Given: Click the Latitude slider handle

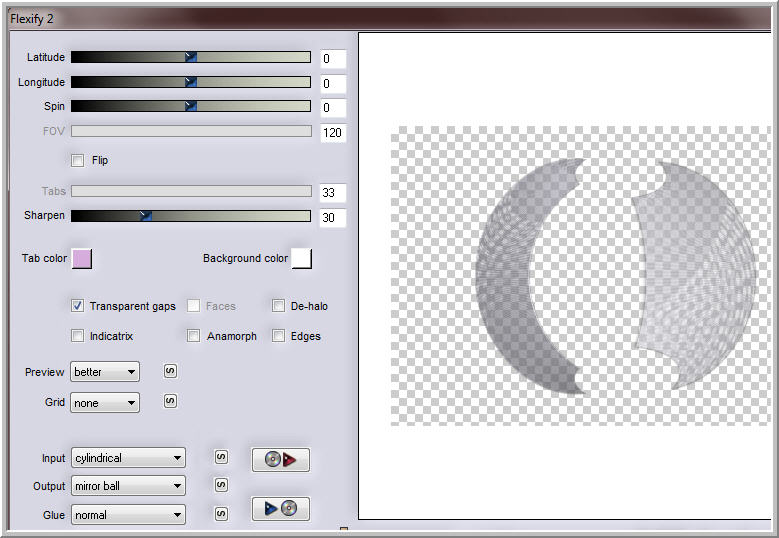Looking at the screenshot, I should pos(191,57).
